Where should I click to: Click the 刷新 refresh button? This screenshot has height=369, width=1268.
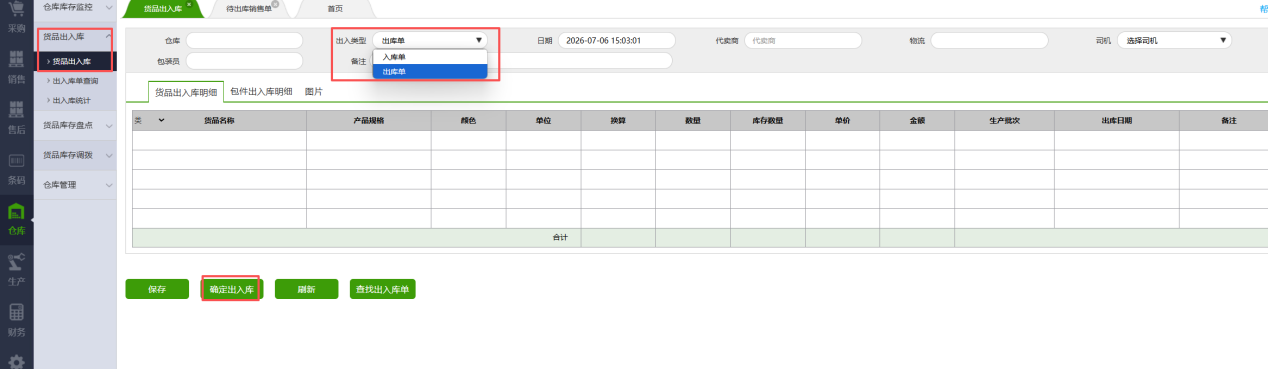[306, 289]
